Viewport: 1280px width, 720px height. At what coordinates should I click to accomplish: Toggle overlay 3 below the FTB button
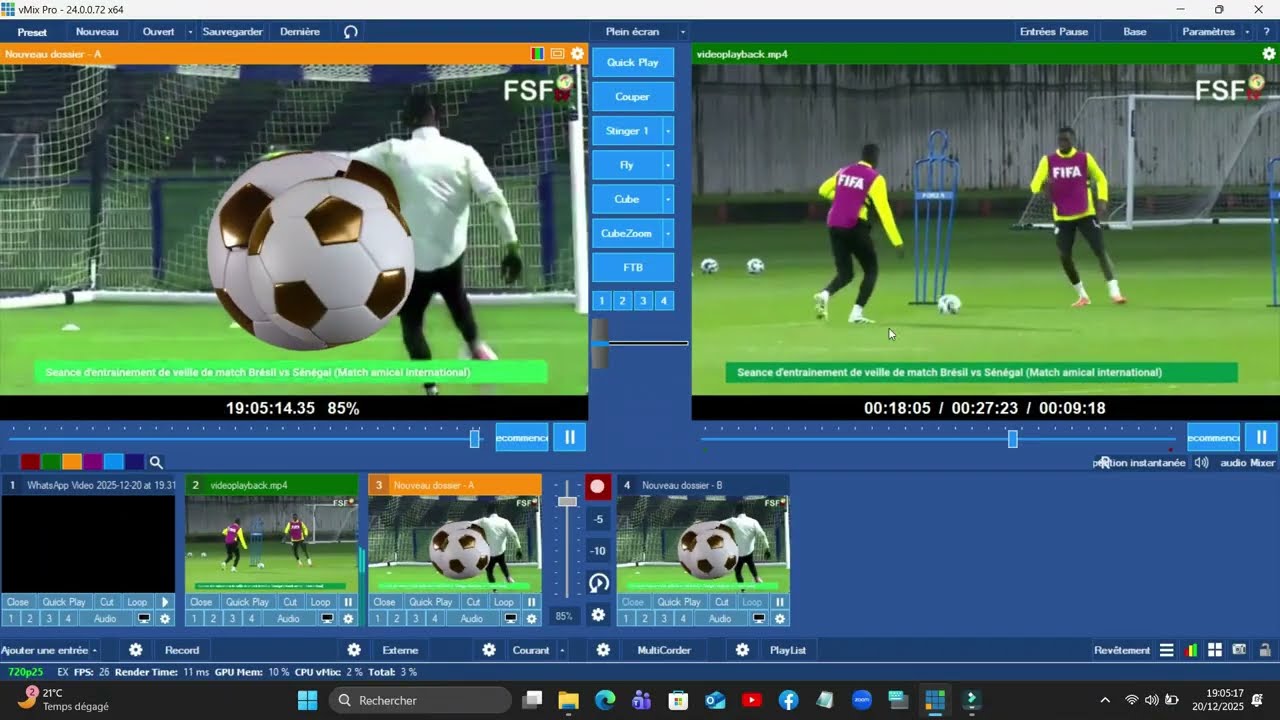(643, 301)
